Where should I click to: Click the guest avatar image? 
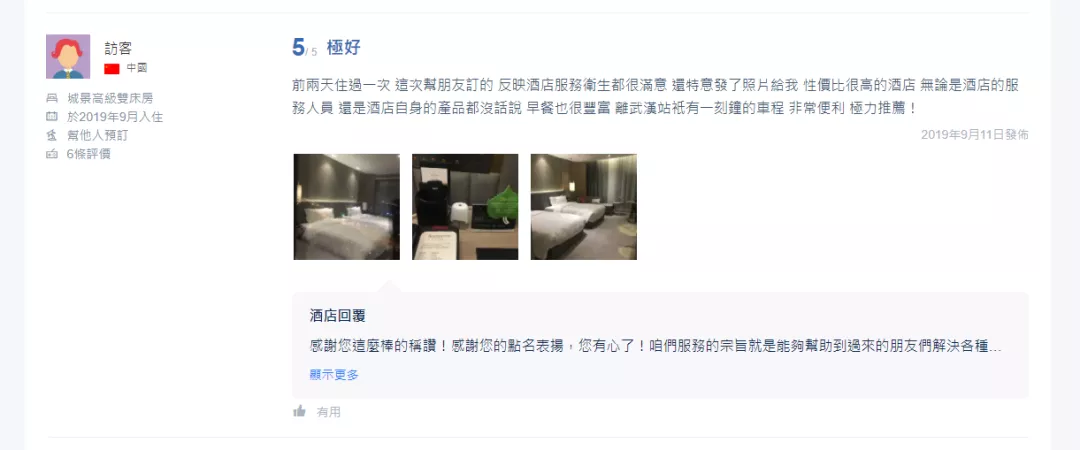point(68,57)
